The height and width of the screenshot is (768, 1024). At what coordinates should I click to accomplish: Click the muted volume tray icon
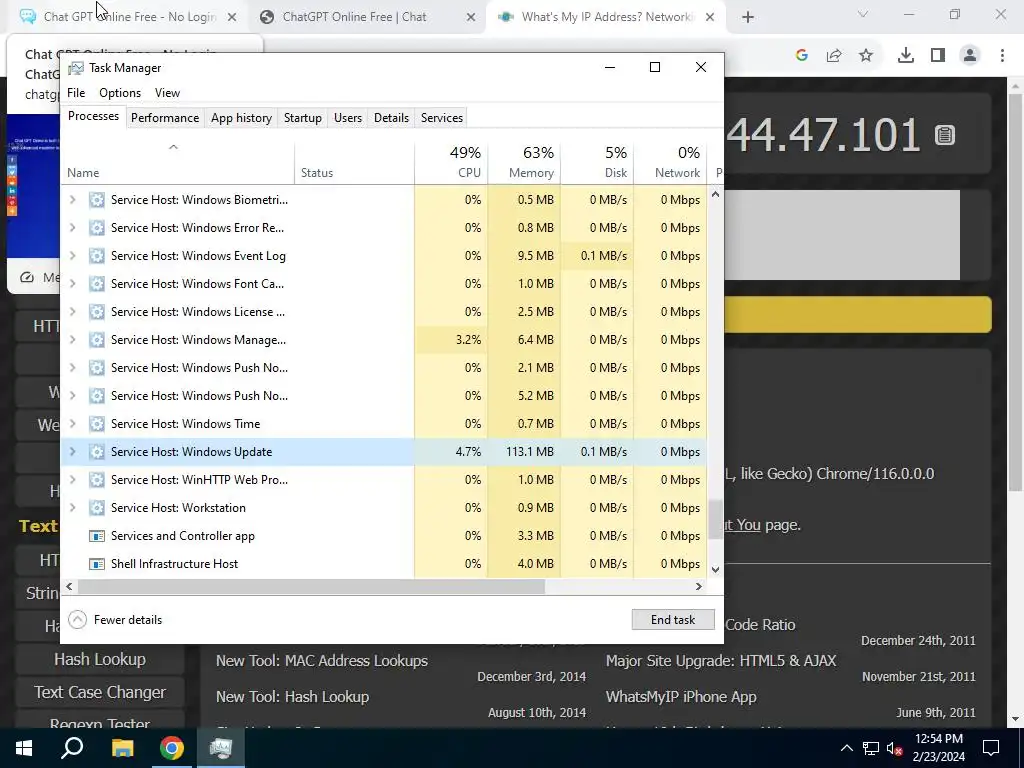tap(895, 748)
